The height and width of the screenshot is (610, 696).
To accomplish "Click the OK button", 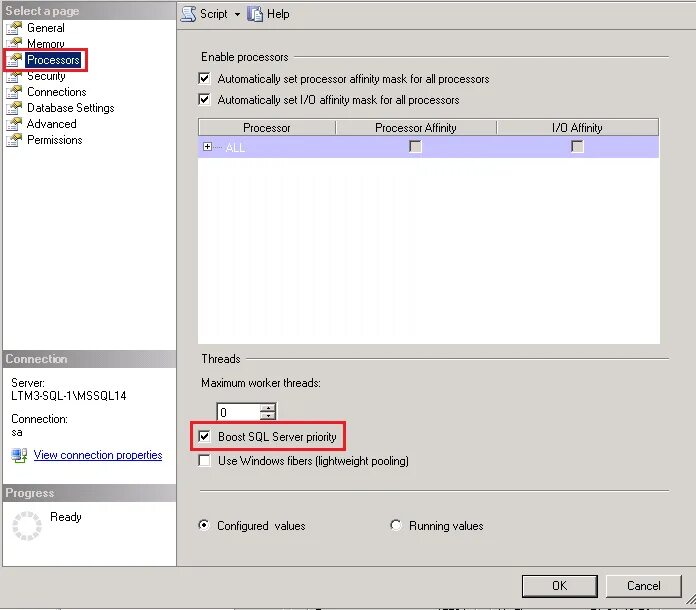I will [x=560, y=586].
